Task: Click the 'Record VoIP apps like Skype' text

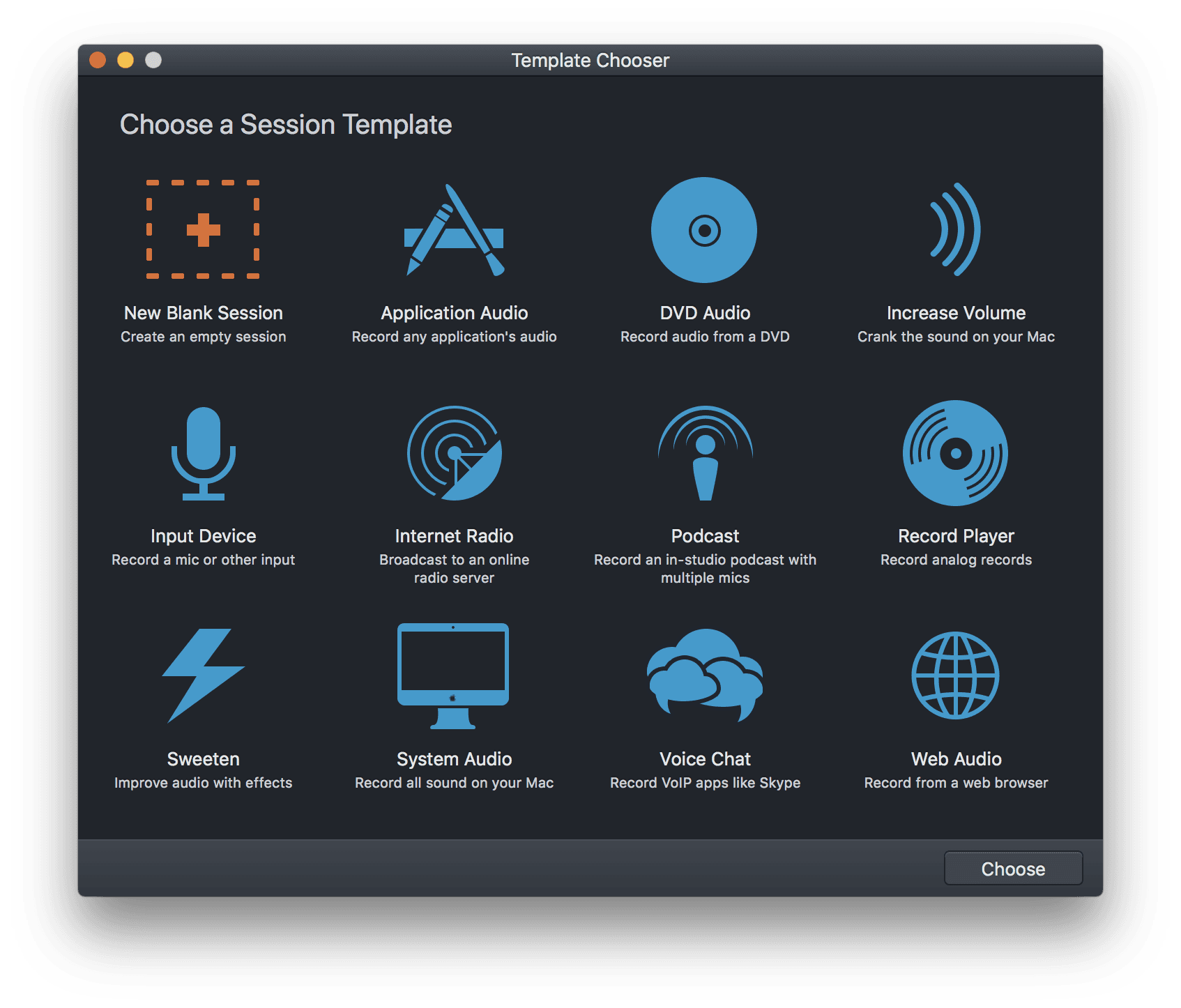Action: [705, 783]
